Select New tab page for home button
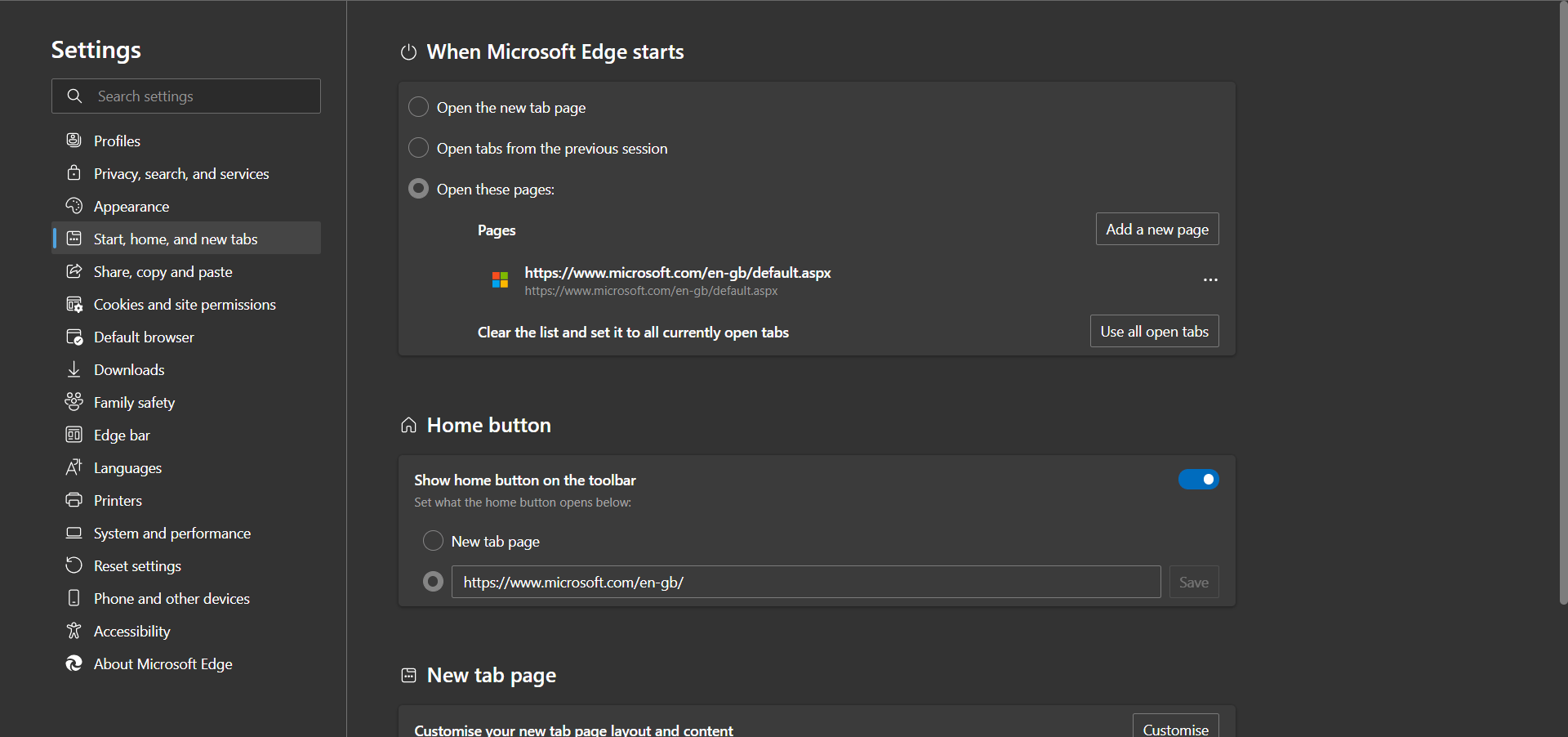Image resolution: width=1568 pixels, height=737 pixels. (433, 540)
